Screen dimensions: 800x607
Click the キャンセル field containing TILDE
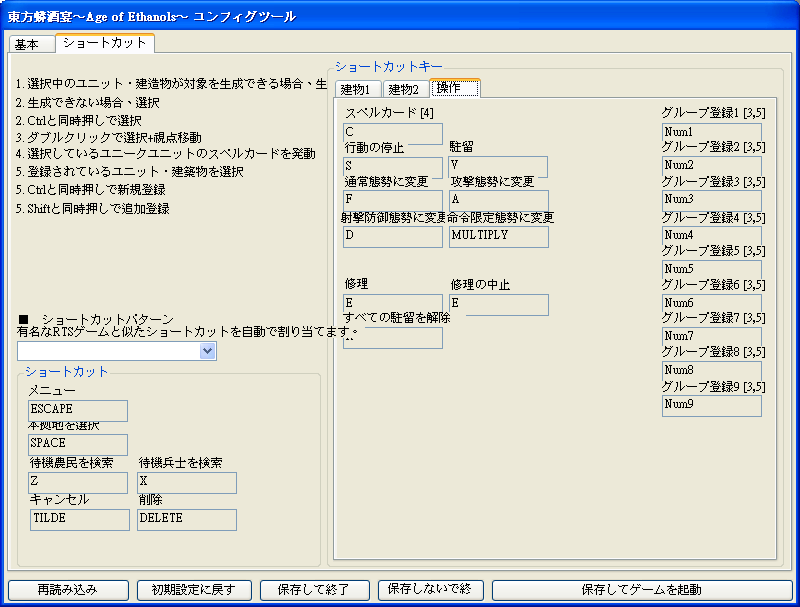pyautogui.click(x=79, y=519)
